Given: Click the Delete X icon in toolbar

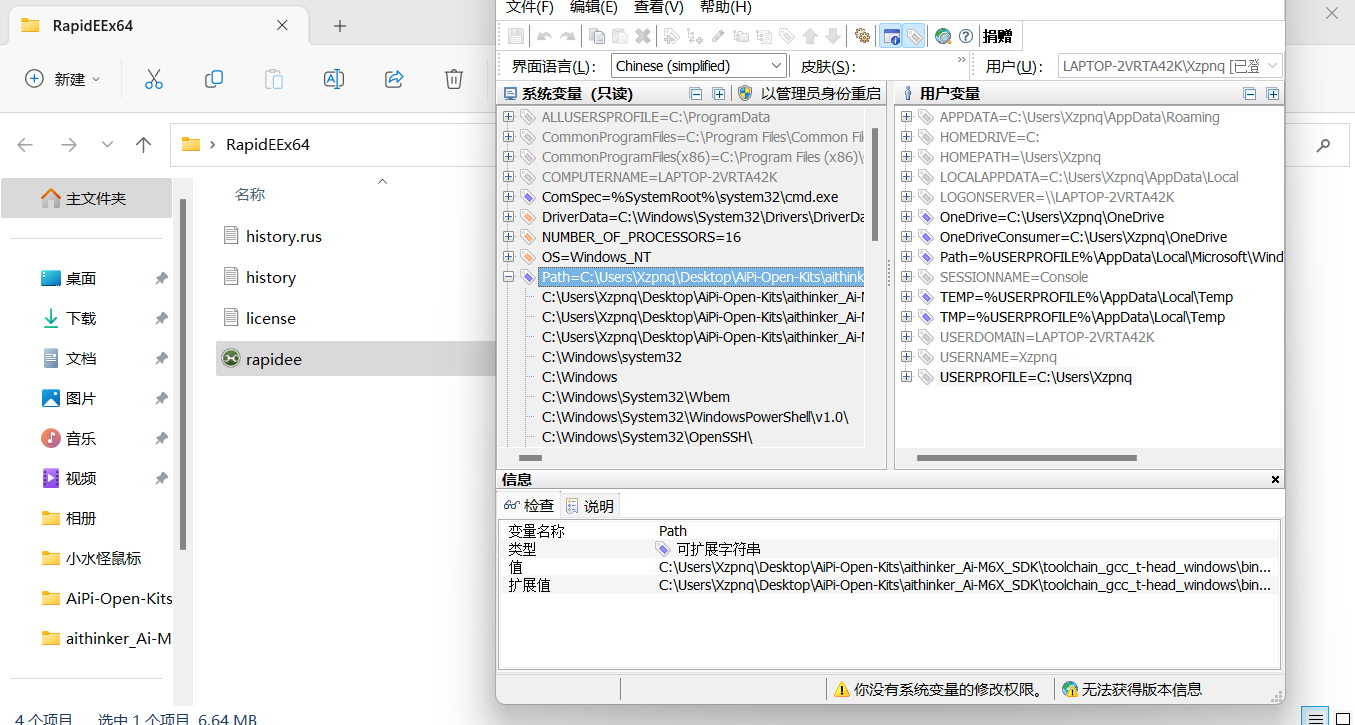Looking at the screenshot, I should tap(643, 36).
